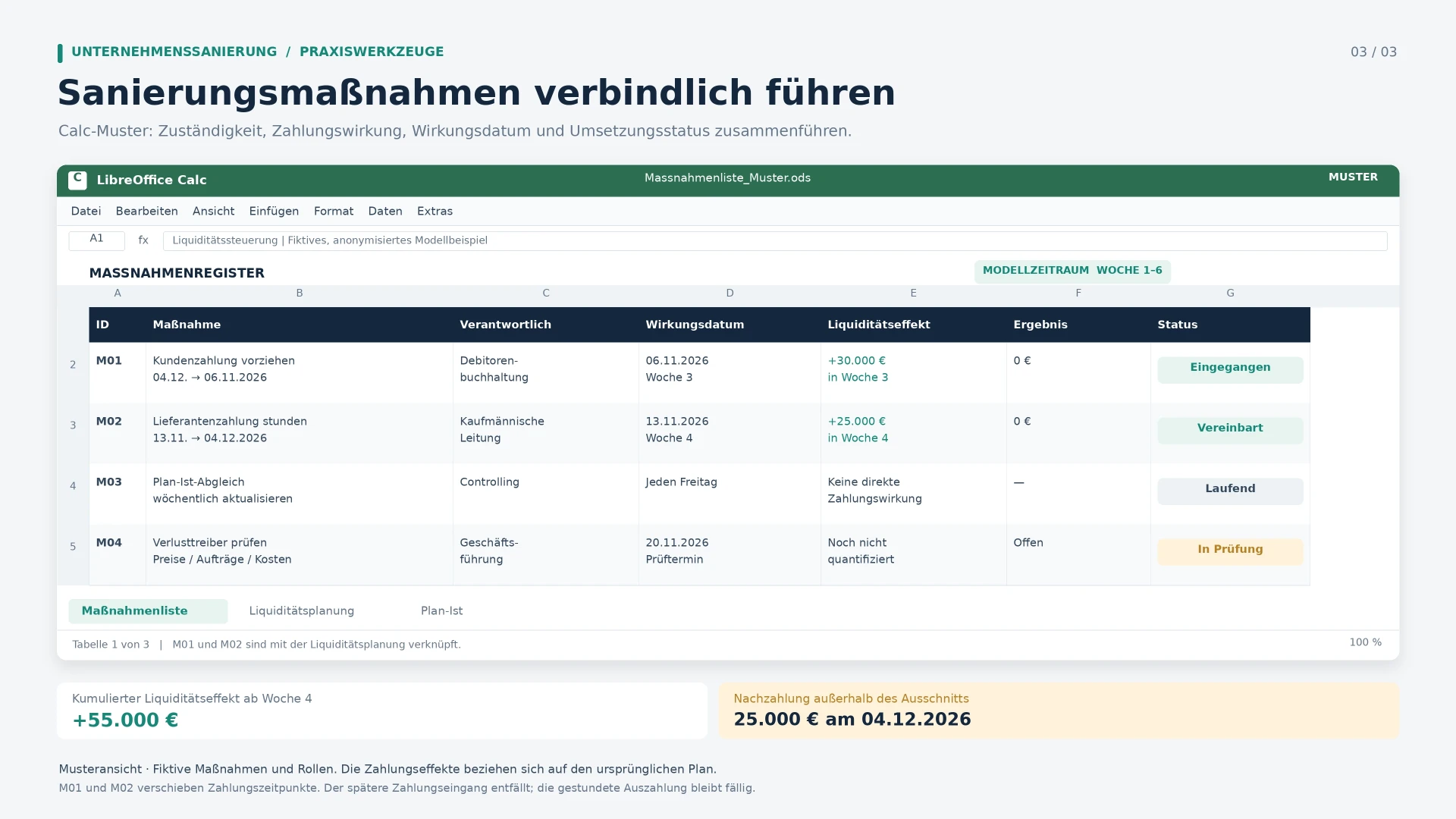Switch to the Liquiditätsplanung sheet tab
Viewport: 1456px width, 819px height.
(302, 611)
